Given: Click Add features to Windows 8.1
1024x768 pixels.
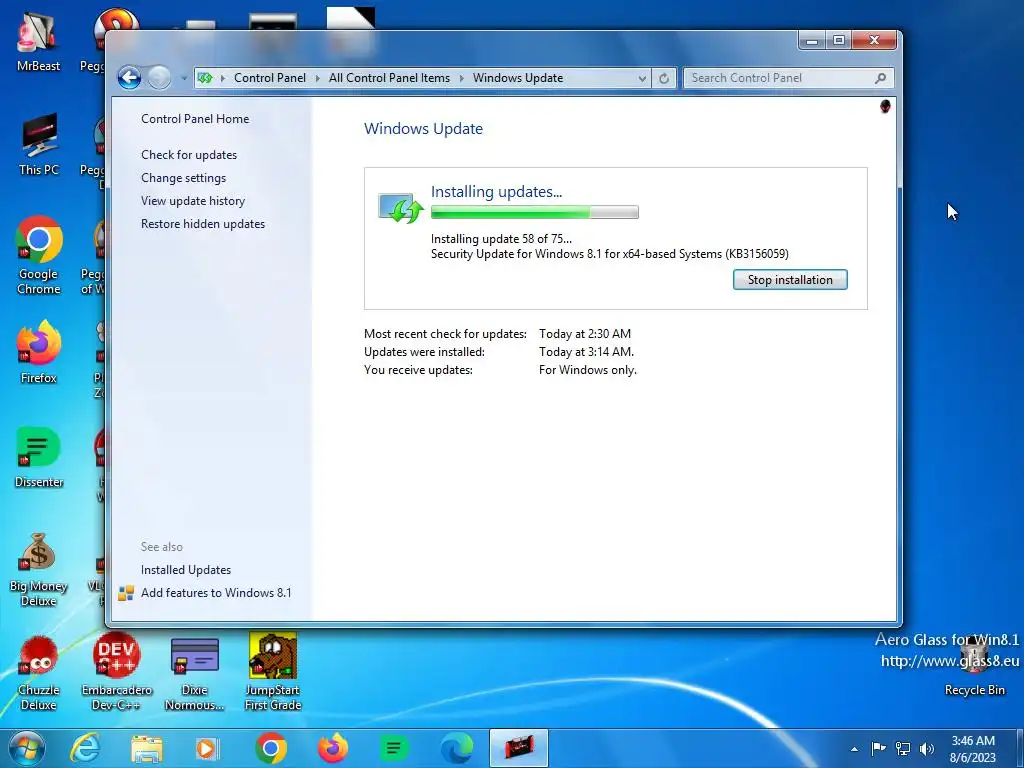Looking at the screenshot, I should [216, 592].
